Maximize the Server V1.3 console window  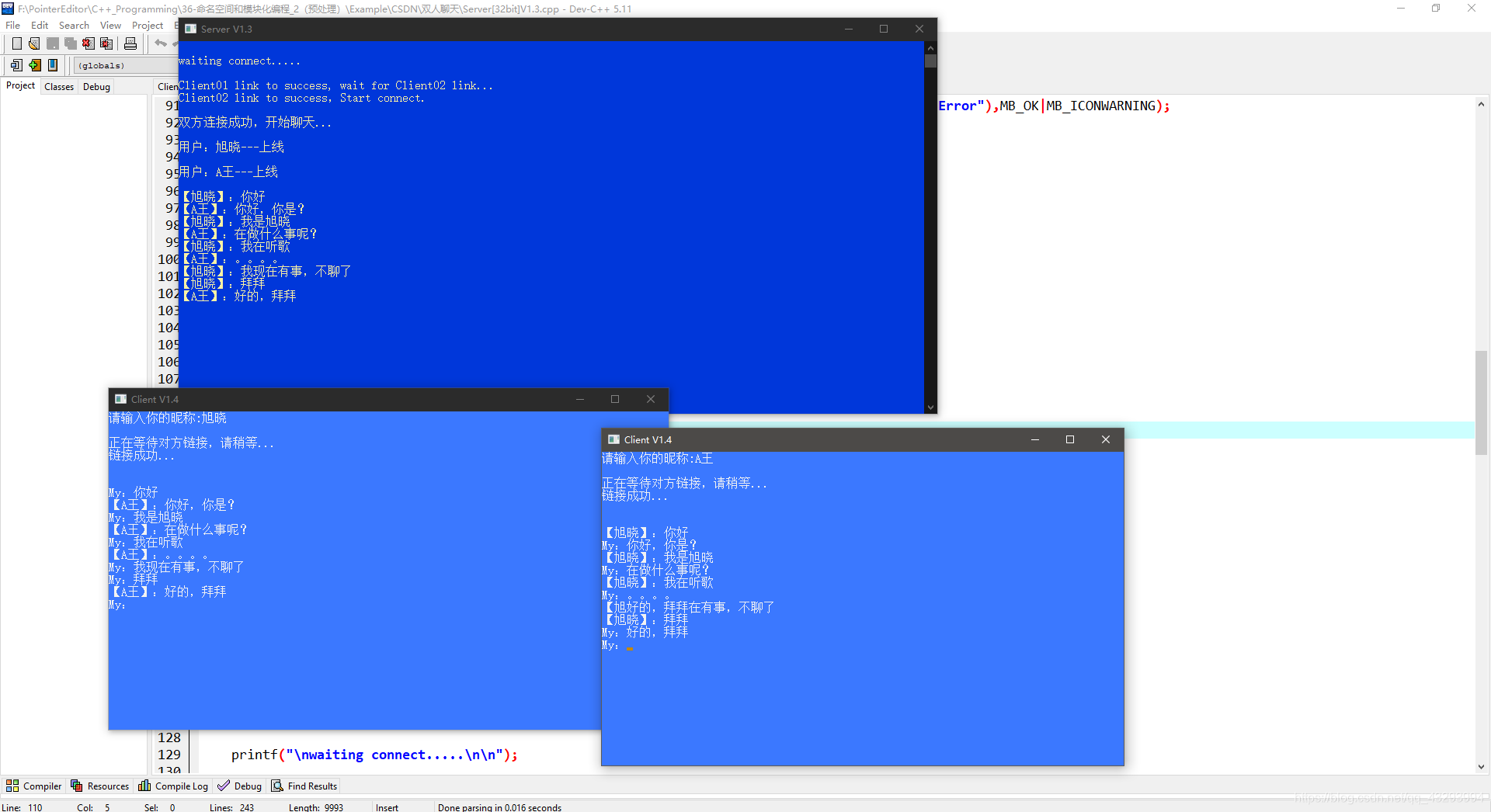coord(884,29)
